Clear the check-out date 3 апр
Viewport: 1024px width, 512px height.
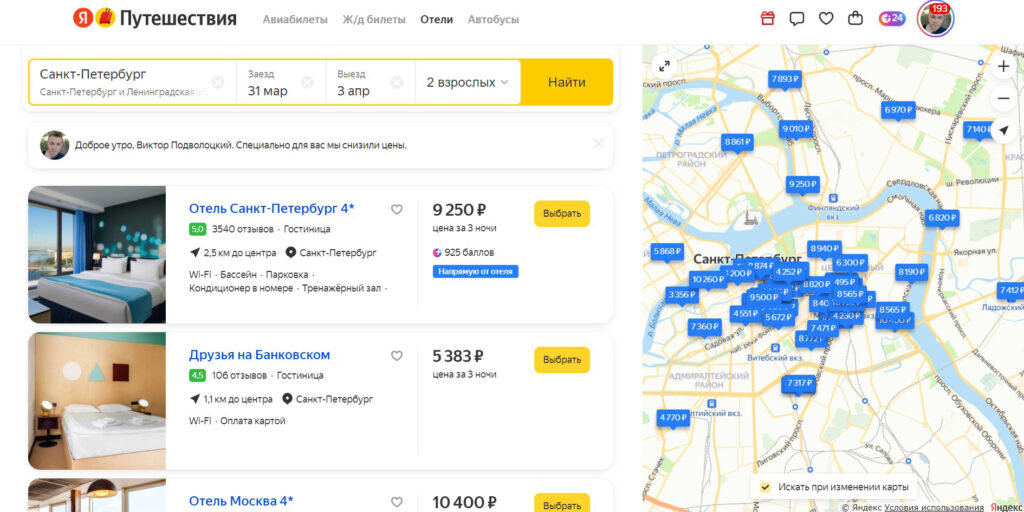[x=396, y=82]
